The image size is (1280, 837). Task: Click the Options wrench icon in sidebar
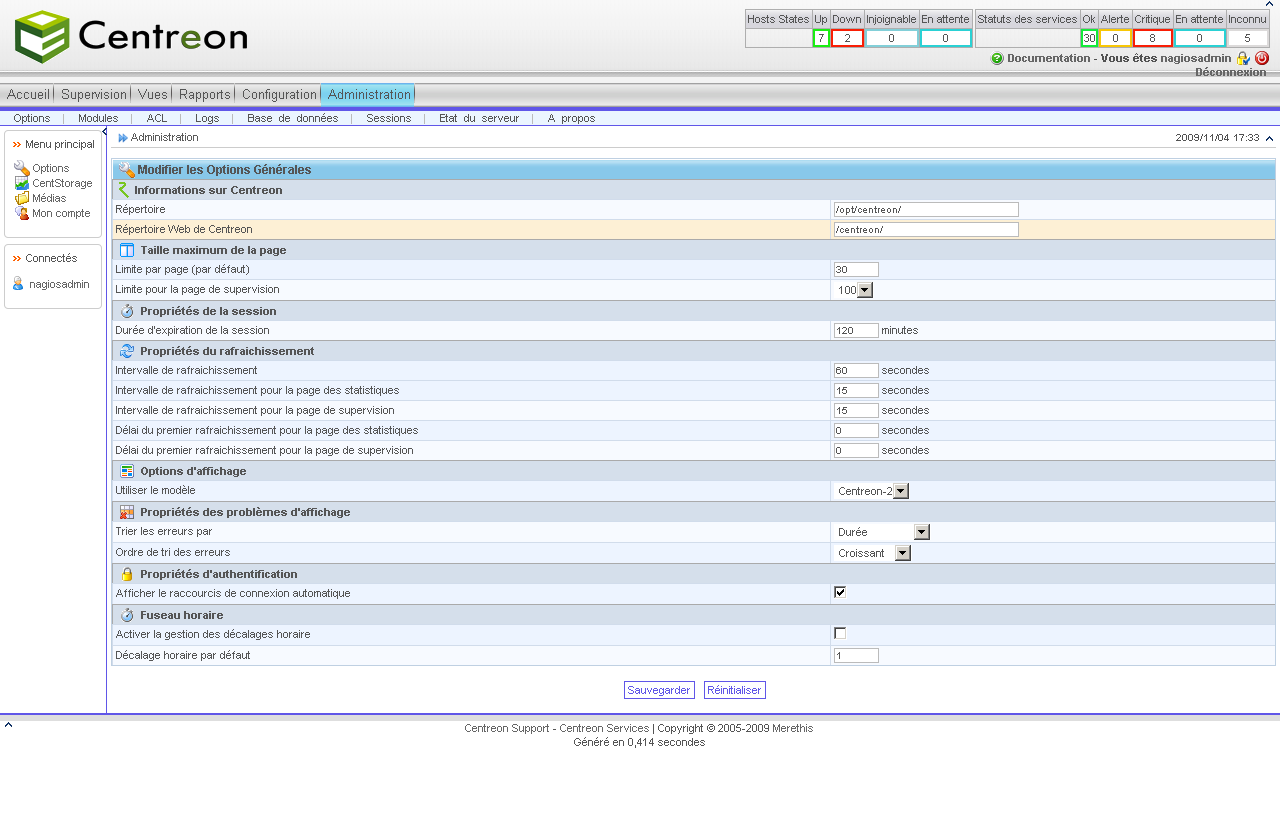tap(21, 168)
